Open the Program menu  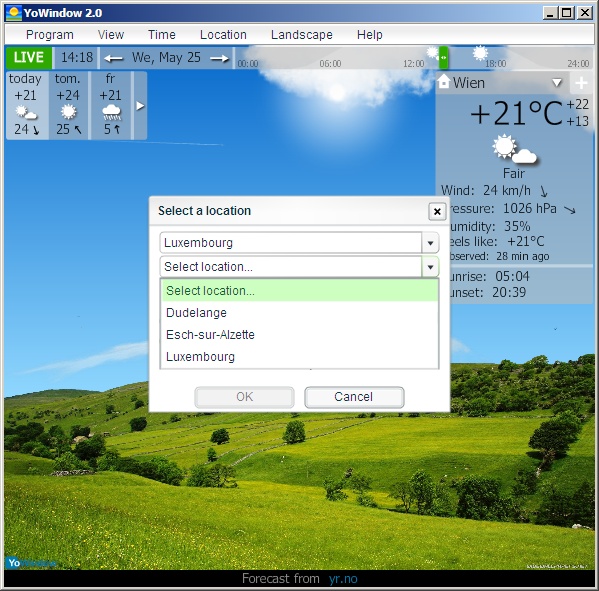pos(50,35)
